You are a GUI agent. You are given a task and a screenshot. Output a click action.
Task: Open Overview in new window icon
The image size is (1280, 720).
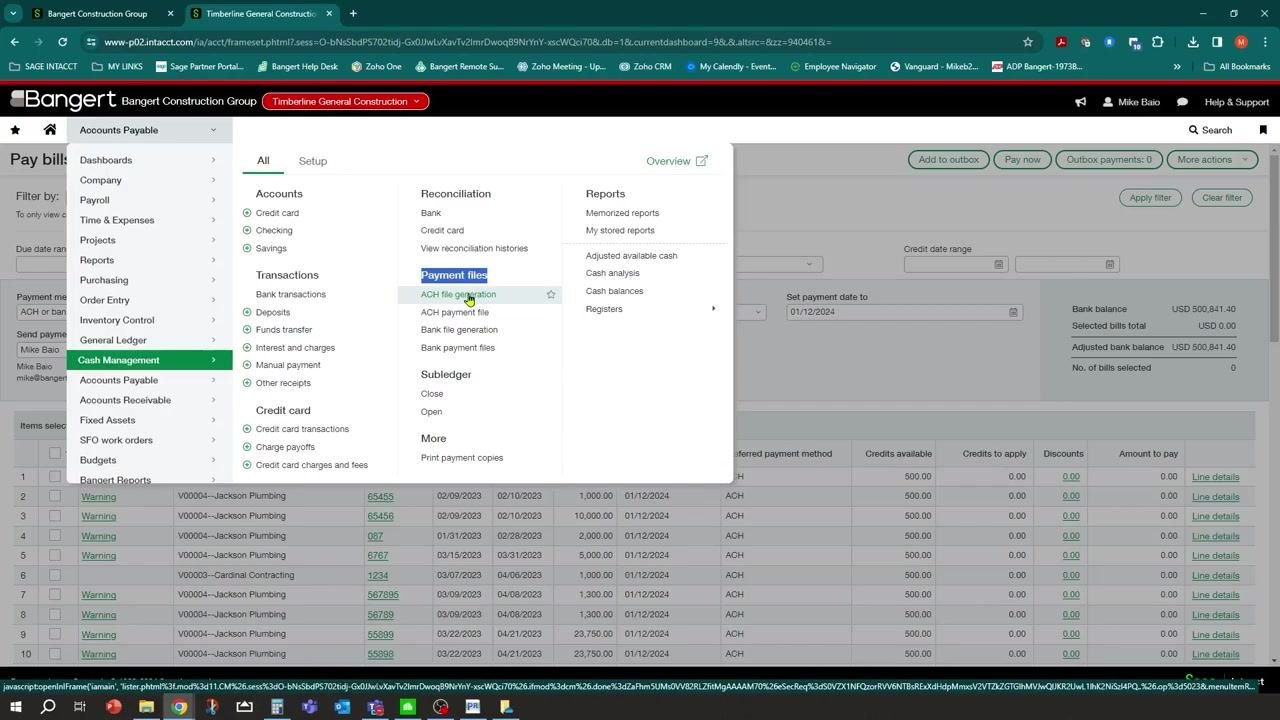click(x=702, y=161)
